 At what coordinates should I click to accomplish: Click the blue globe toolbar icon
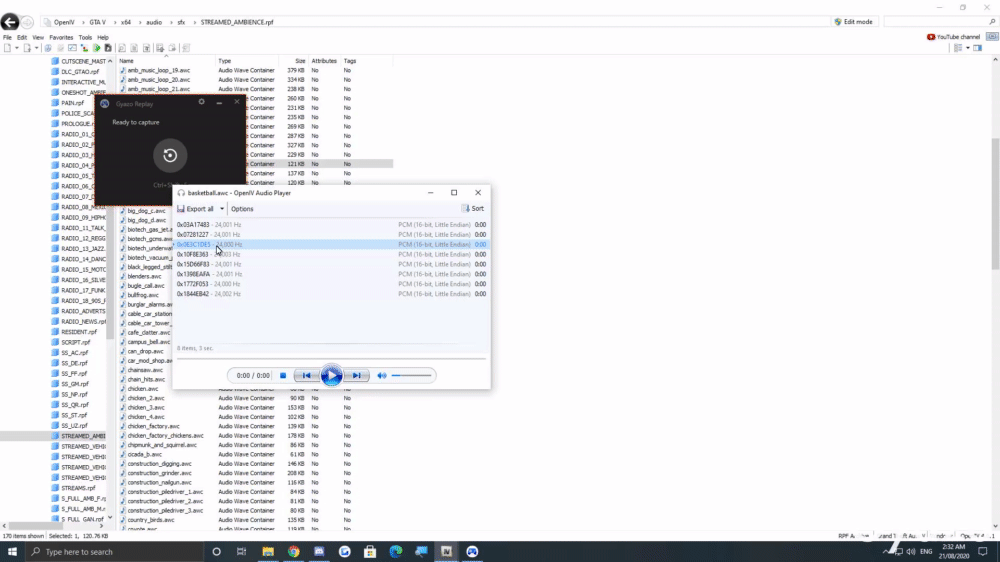click(48, 48)
